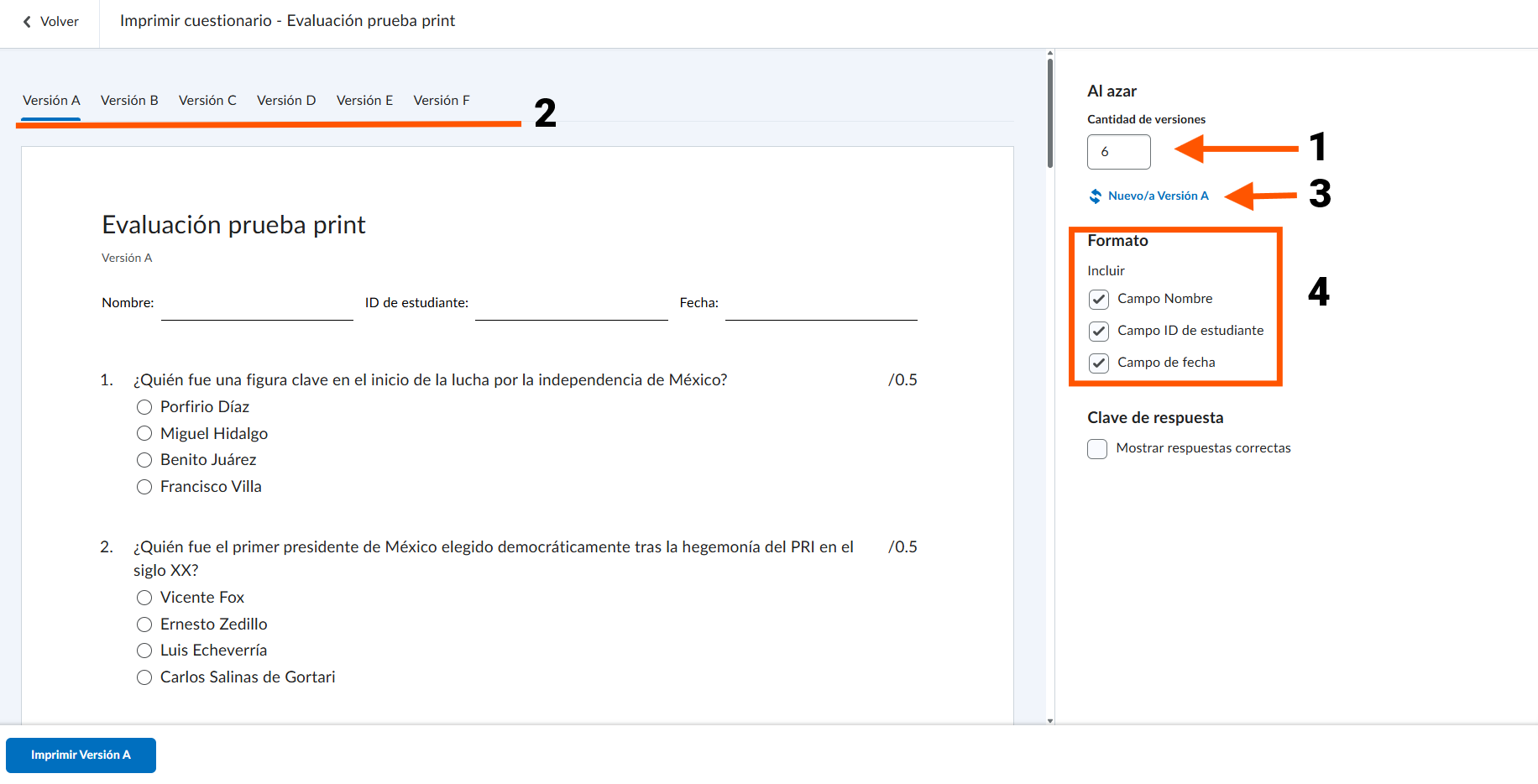
Task: Click the Formato section heading
Action: tap(1117, 241)
